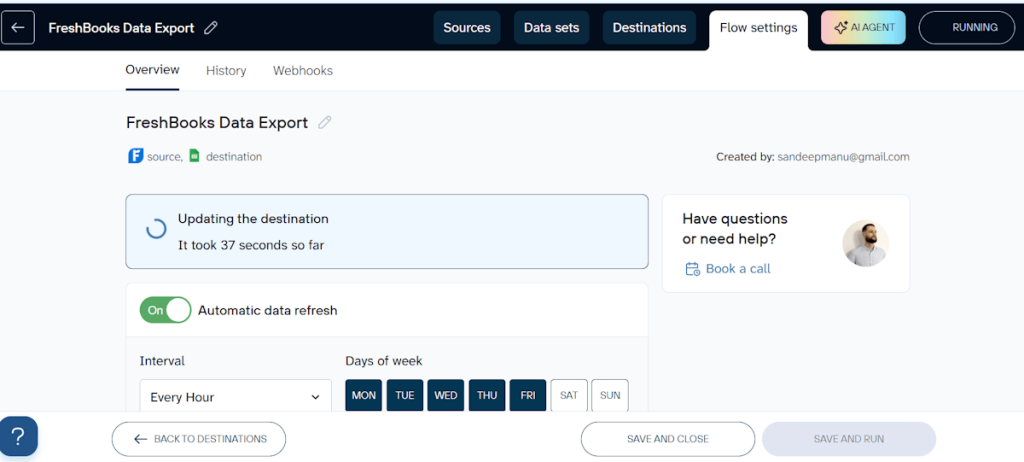Deselect MON in Days of week
Viewport: 1024px width, 462px height.
[x=364, y=395]
